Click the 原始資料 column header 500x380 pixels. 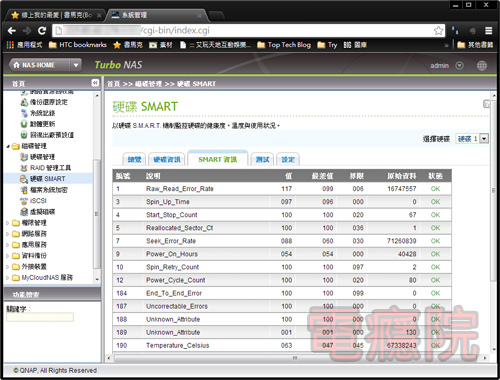(401, 176)
